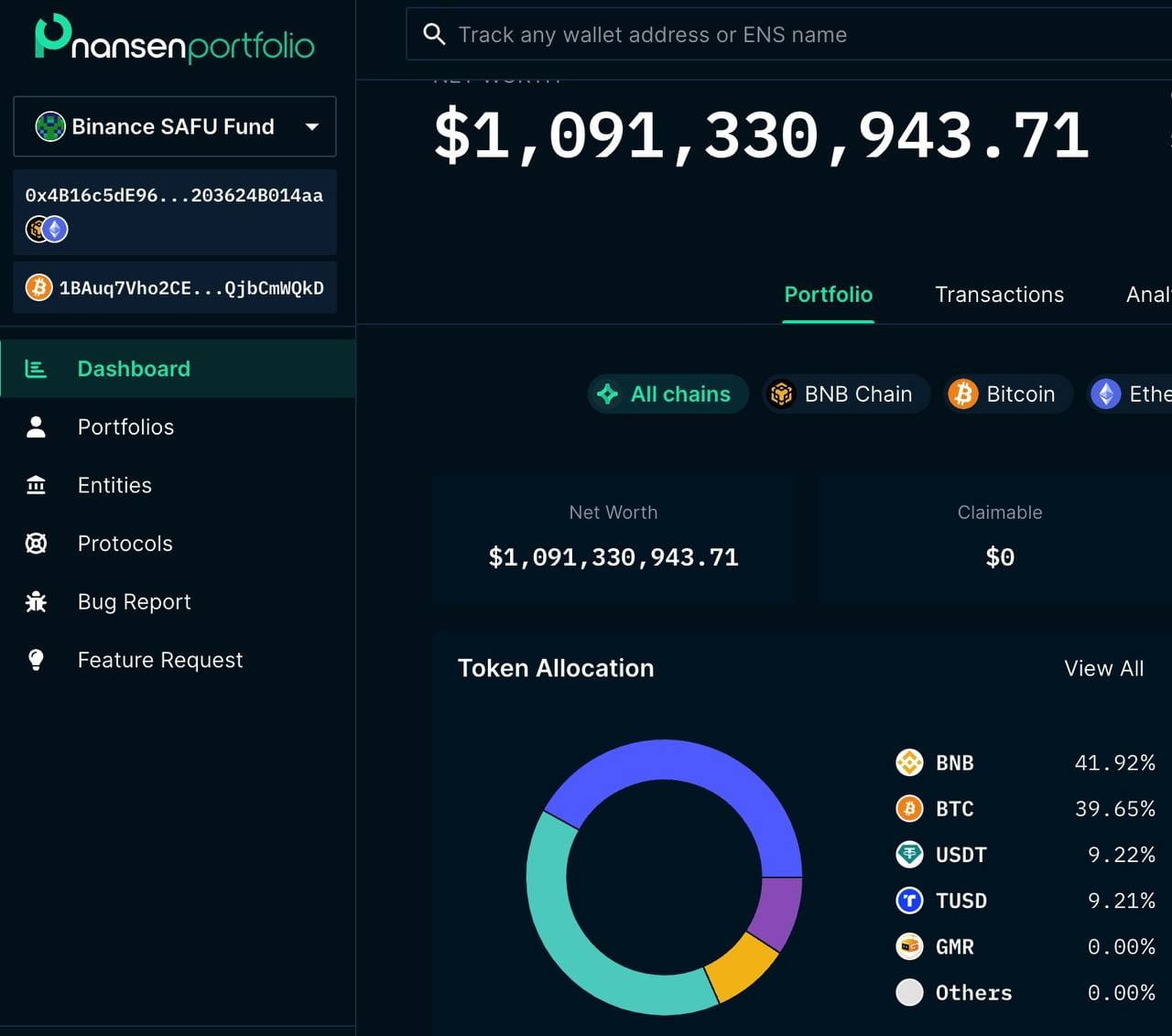Click the Others gray circle icon
The height and width of the screenshot is (1036, 1172).
909,992
